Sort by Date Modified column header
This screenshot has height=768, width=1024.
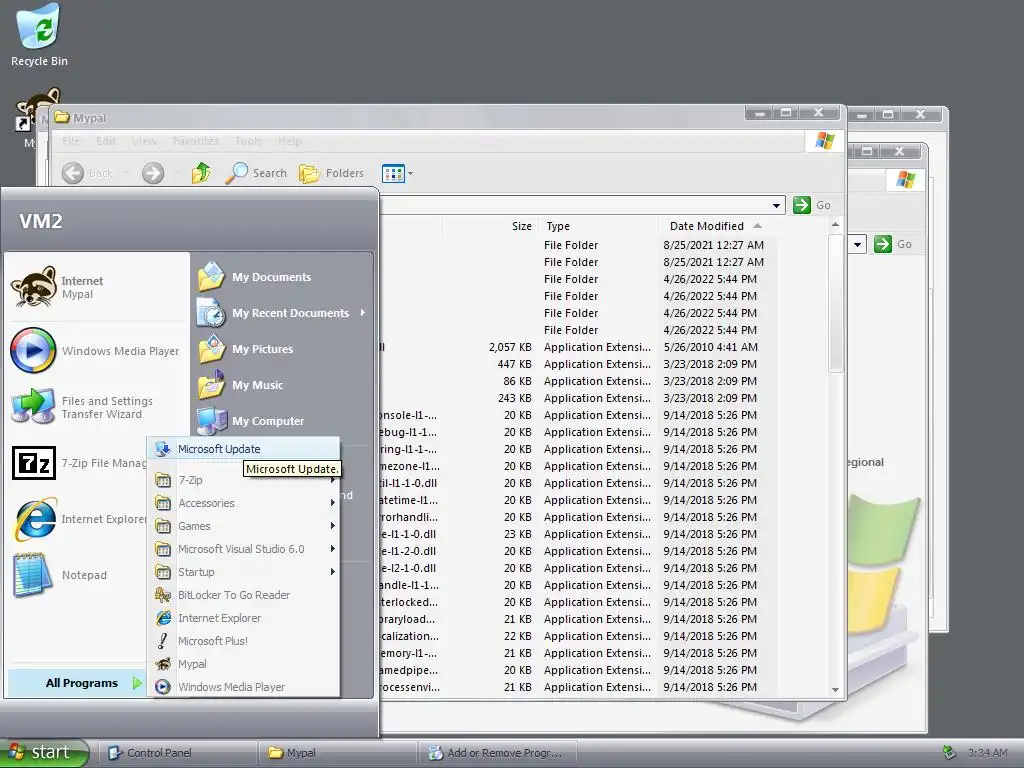[x=716, y=226]
